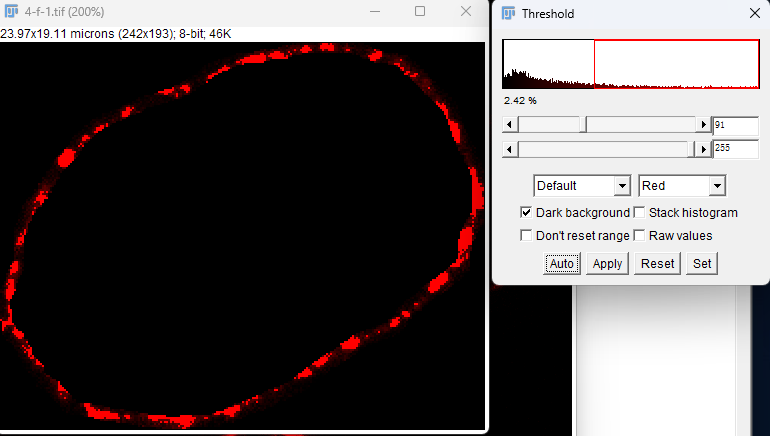This screenshot has width=770, height=436.
Task: Click the left arrow of the maximum threshold slider
Action: point(510,149)
